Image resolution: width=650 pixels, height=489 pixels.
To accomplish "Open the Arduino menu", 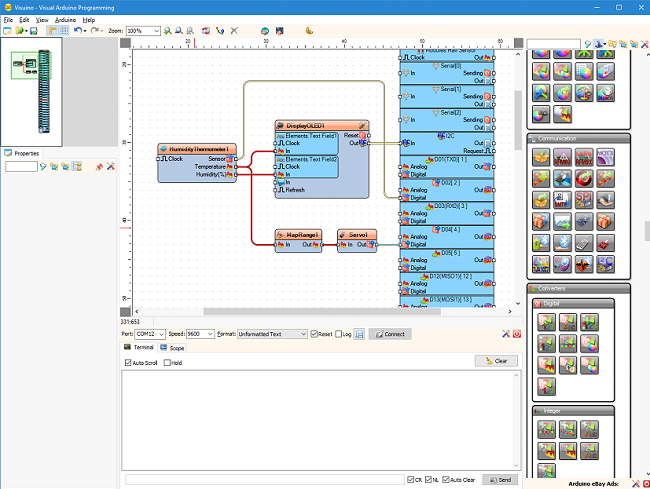I will [x=65, y=20].
